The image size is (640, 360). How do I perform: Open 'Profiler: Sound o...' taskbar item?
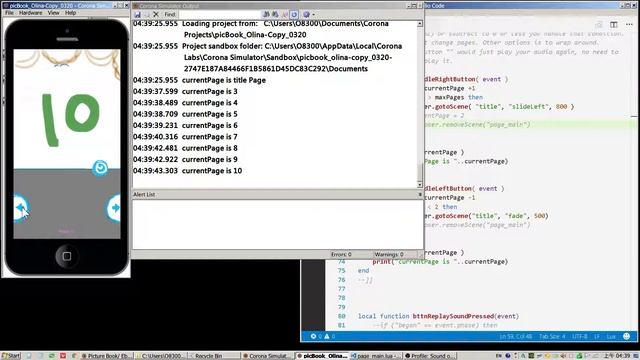(430, 356)
